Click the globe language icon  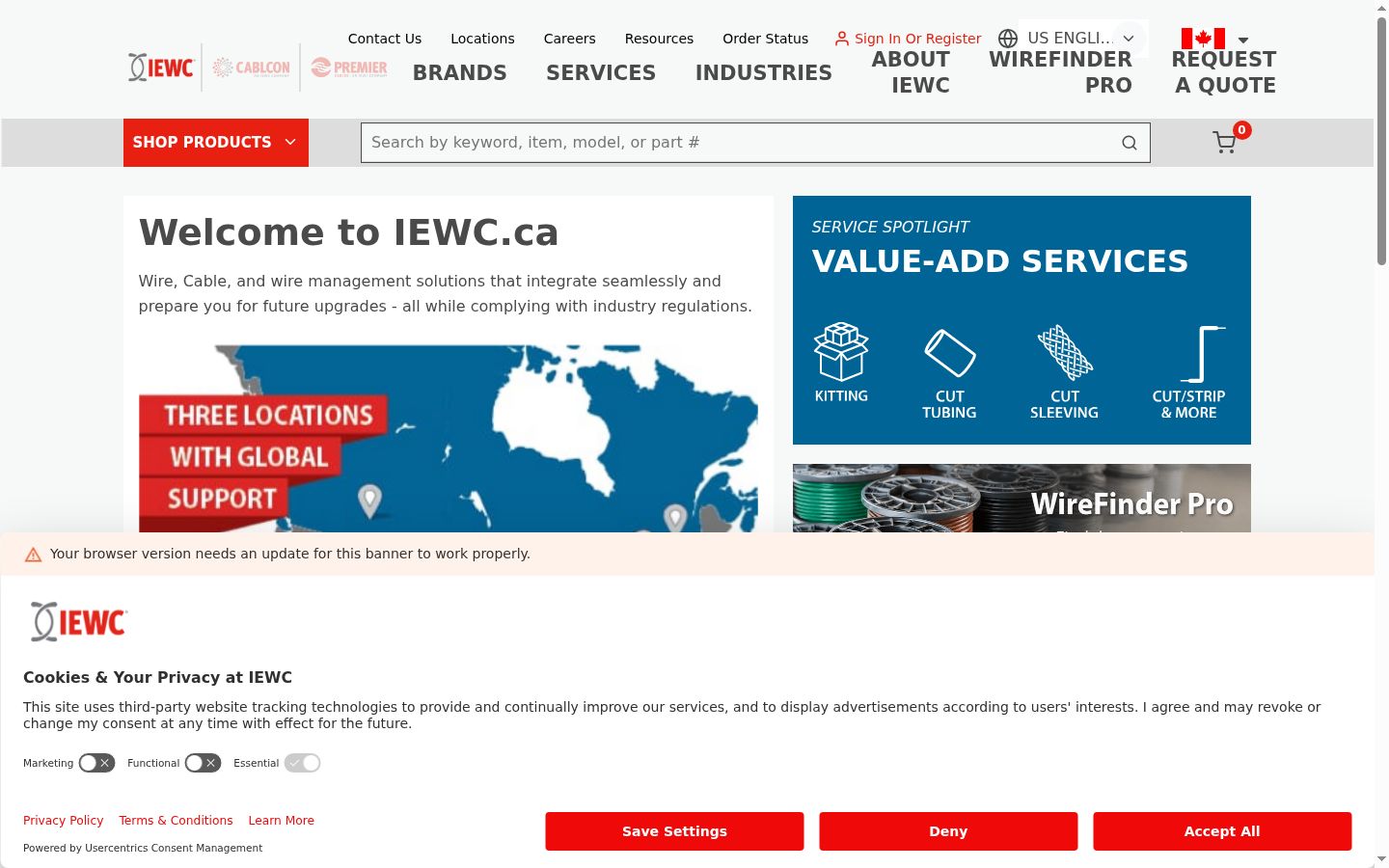coord(1008,39)
